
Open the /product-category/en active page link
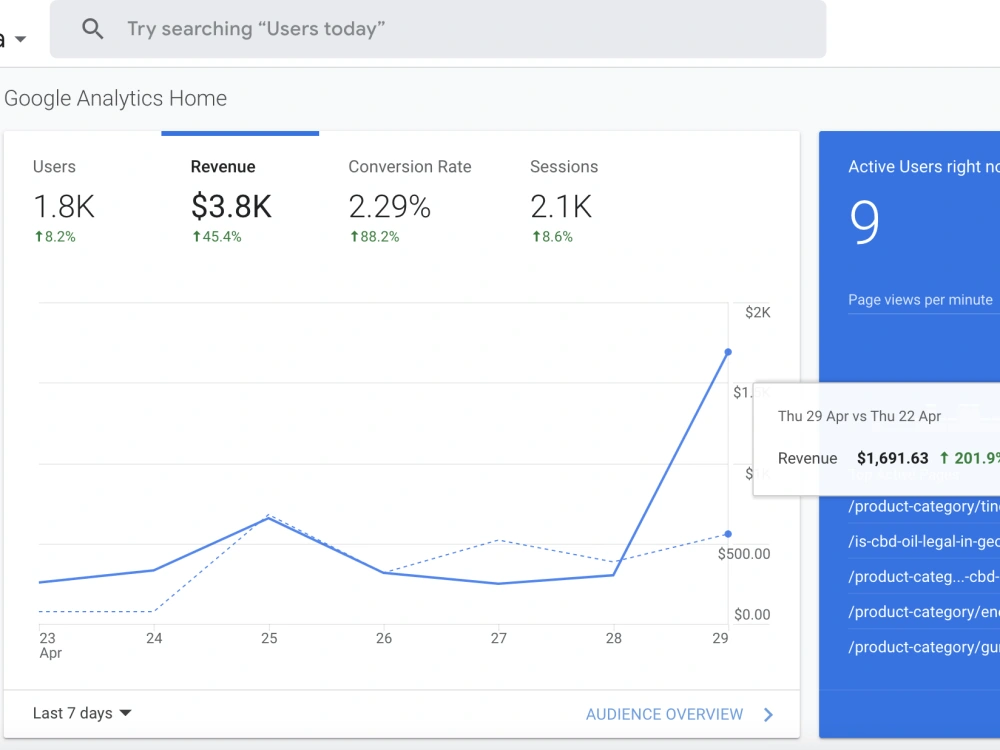pyautogui.click(x=923, y=612)
